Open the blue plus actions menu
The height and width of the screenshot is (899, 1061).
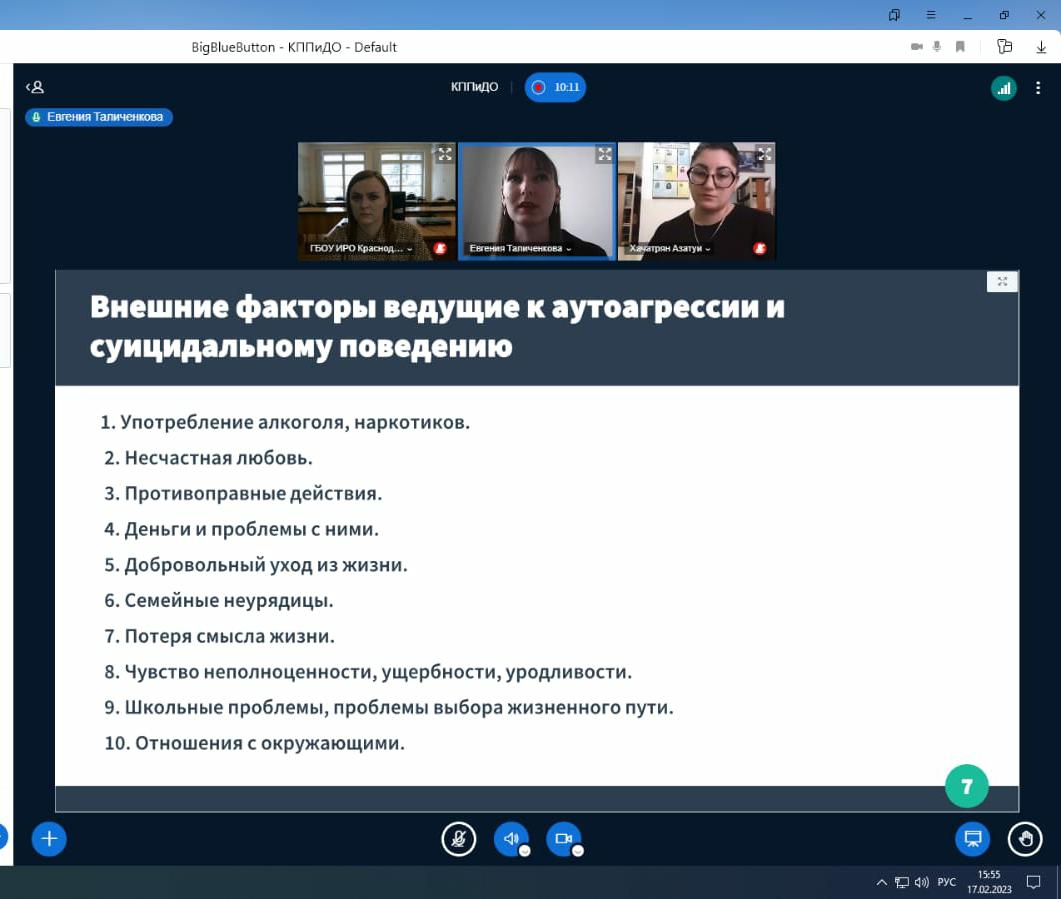pos(49,839)
